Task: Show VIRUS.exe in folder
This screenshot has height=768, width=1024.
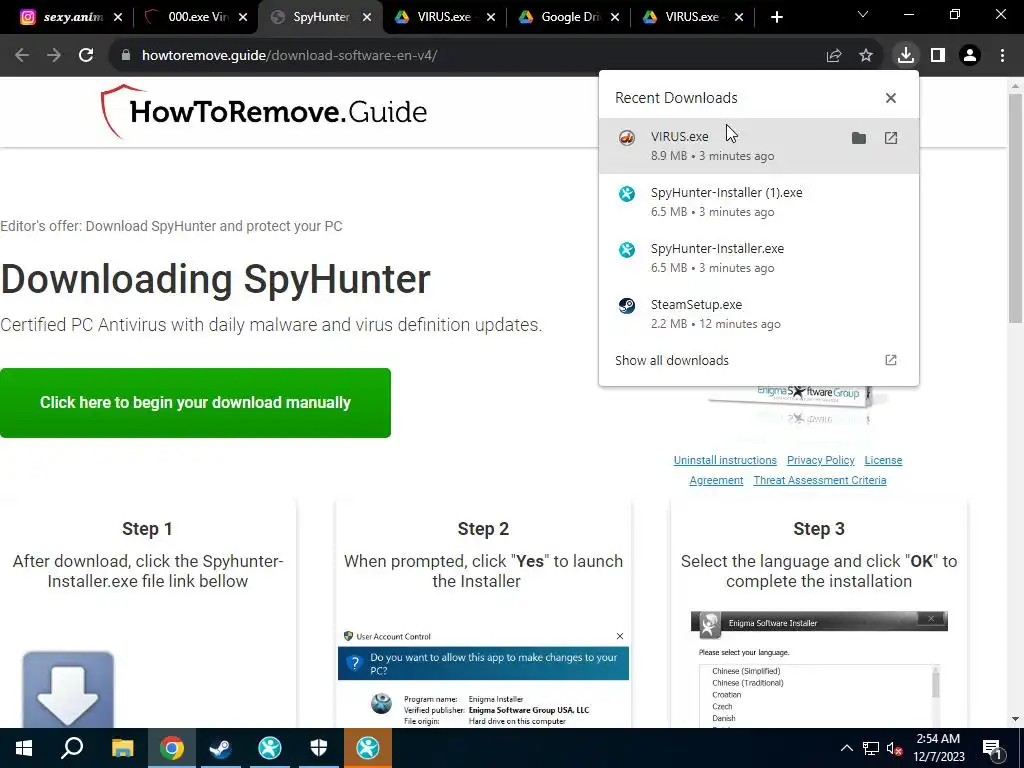Action: point(859,138)
